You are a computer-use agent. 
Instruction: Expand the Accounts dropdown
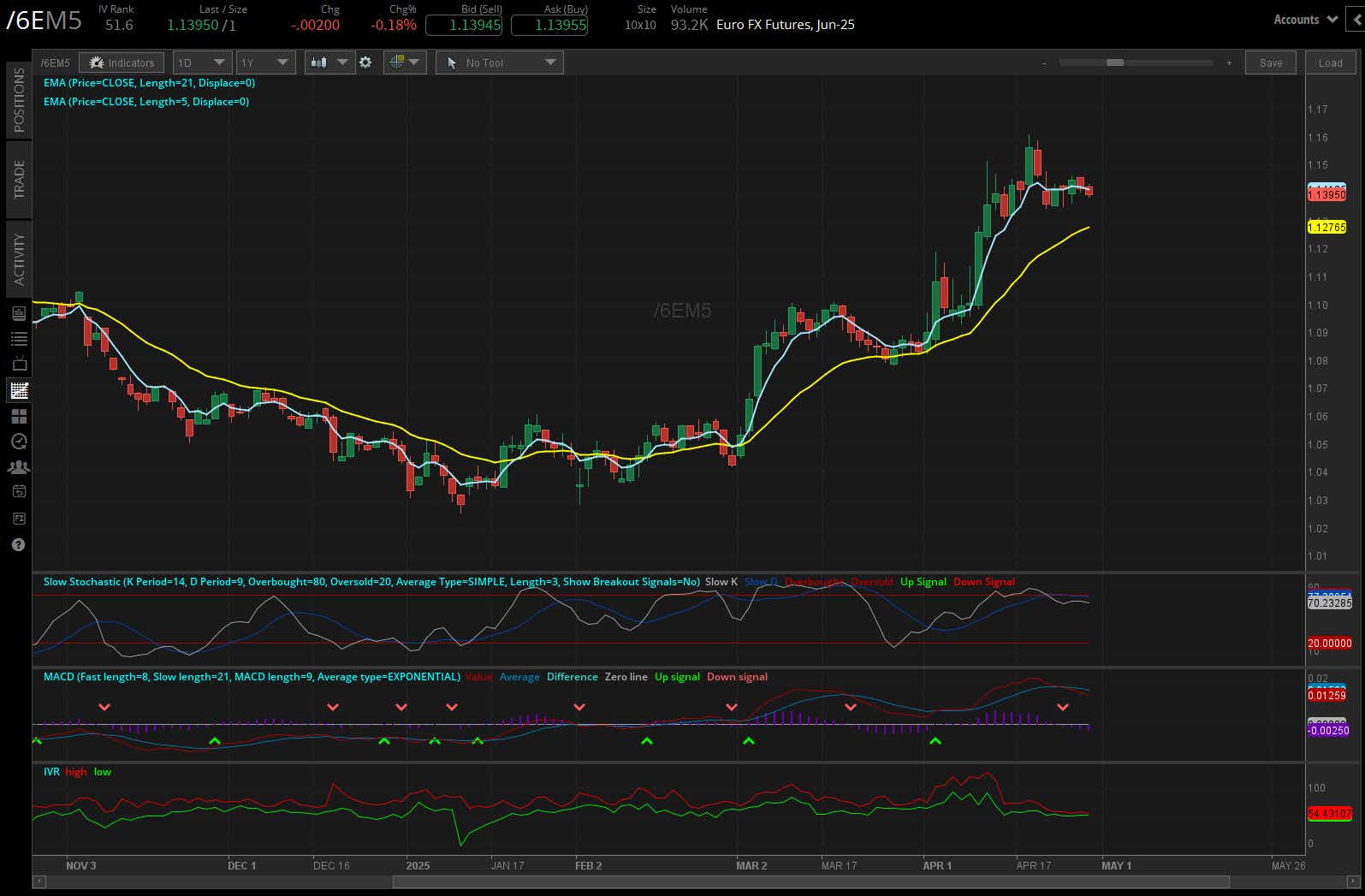(1305, 20)
